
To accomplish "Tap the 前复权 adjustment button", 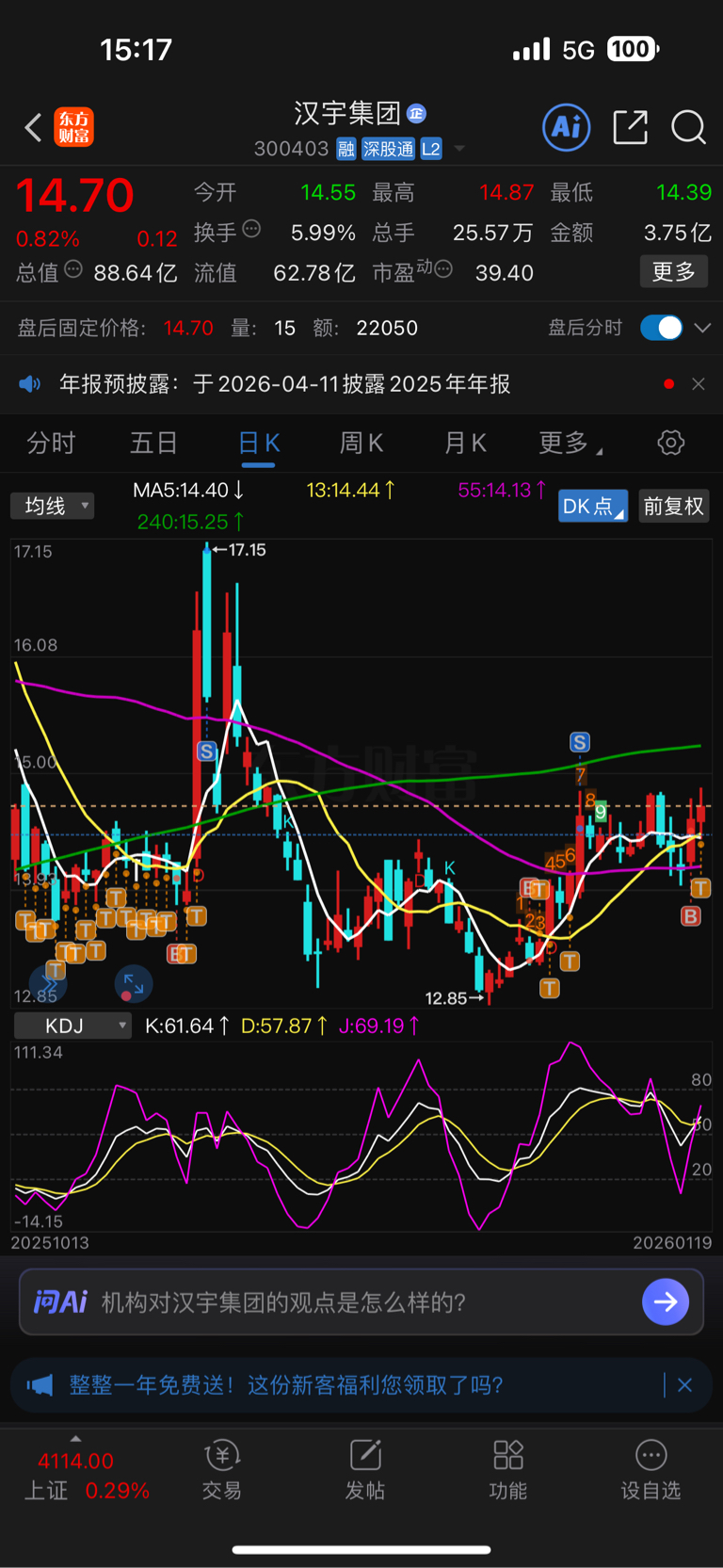I will point(674,506).
